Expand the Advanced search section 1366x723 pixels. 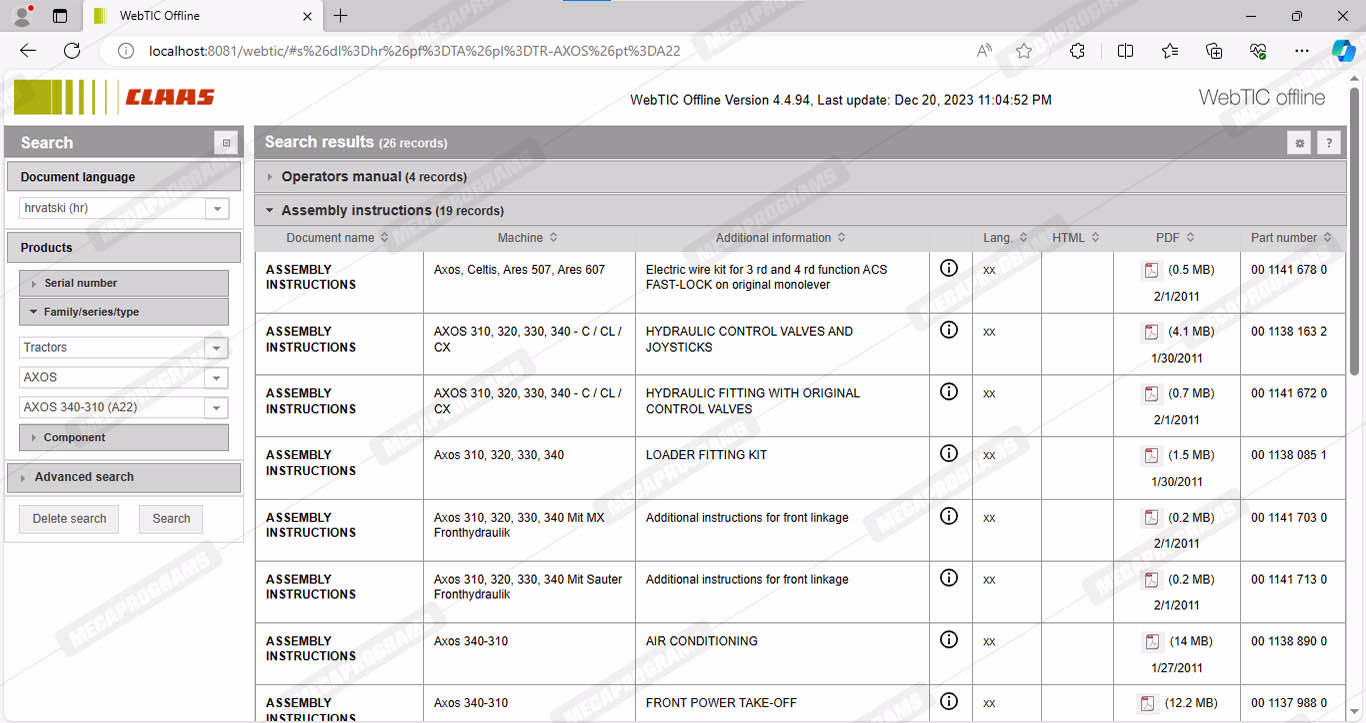pos(84,477)
